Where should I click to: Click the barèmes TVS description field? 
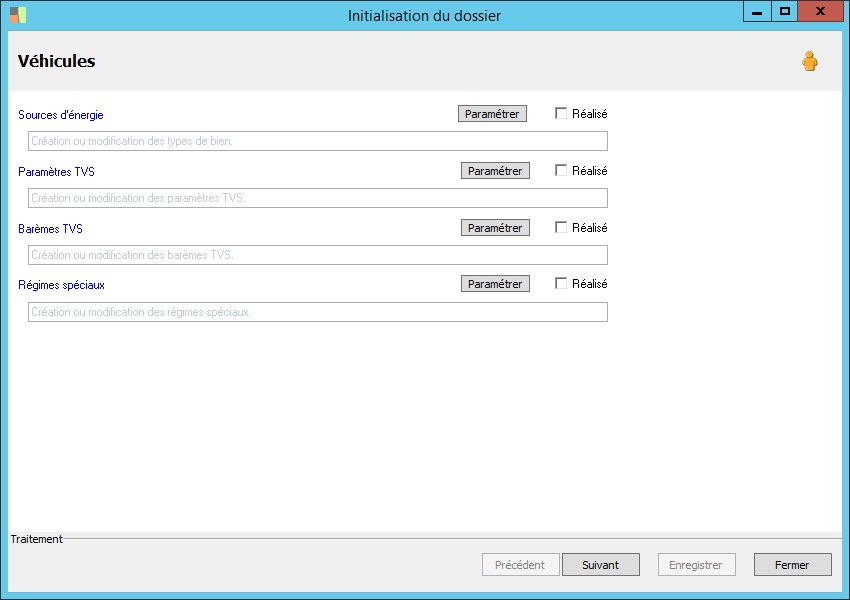[318, 255]
